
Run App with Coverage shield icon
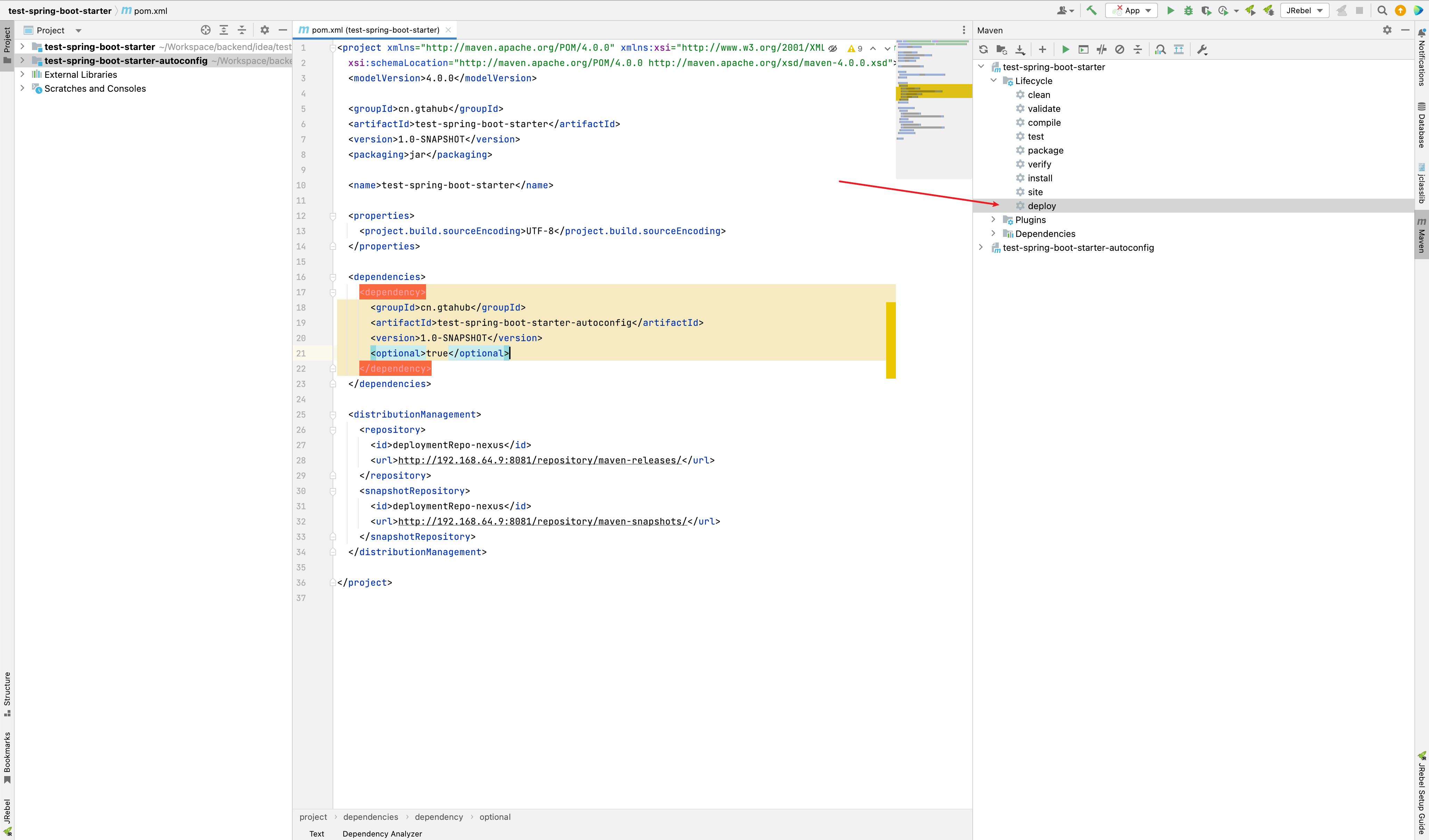coord(1206,10)
